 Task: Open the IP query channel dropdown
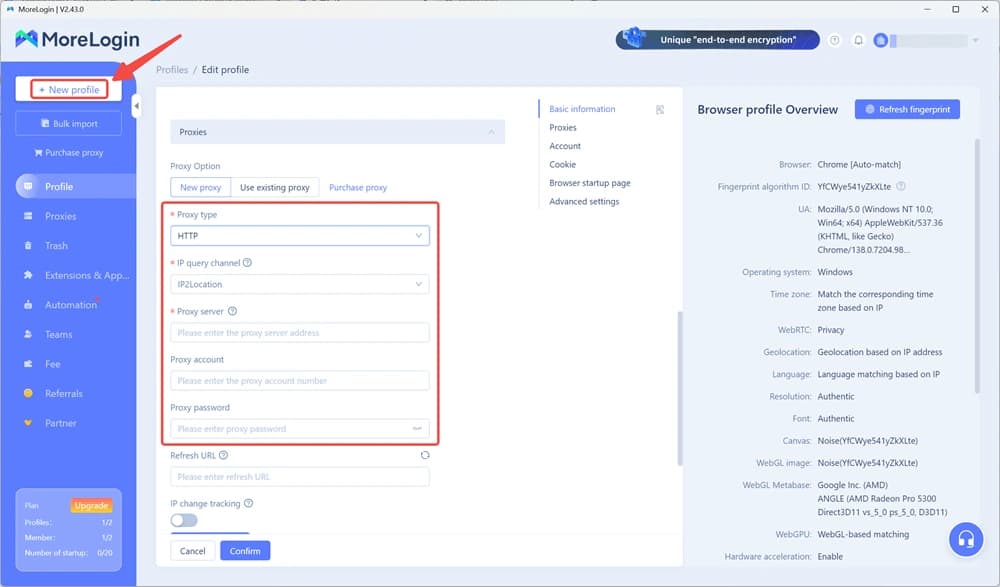pyautogui.click(x=300, y=284)
